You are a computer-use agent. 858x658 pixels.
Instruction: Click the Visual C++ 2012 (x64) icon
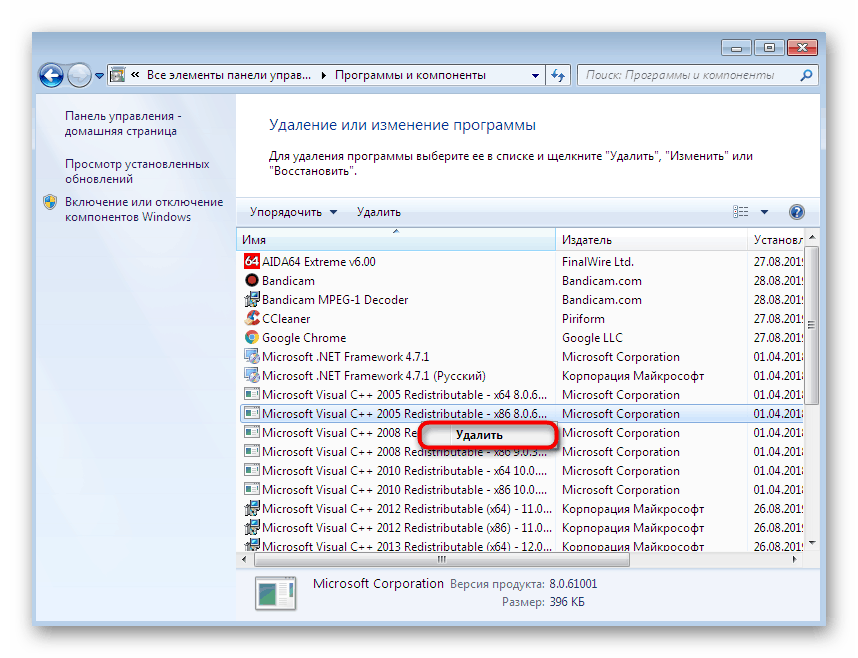(x=251, y=509)
